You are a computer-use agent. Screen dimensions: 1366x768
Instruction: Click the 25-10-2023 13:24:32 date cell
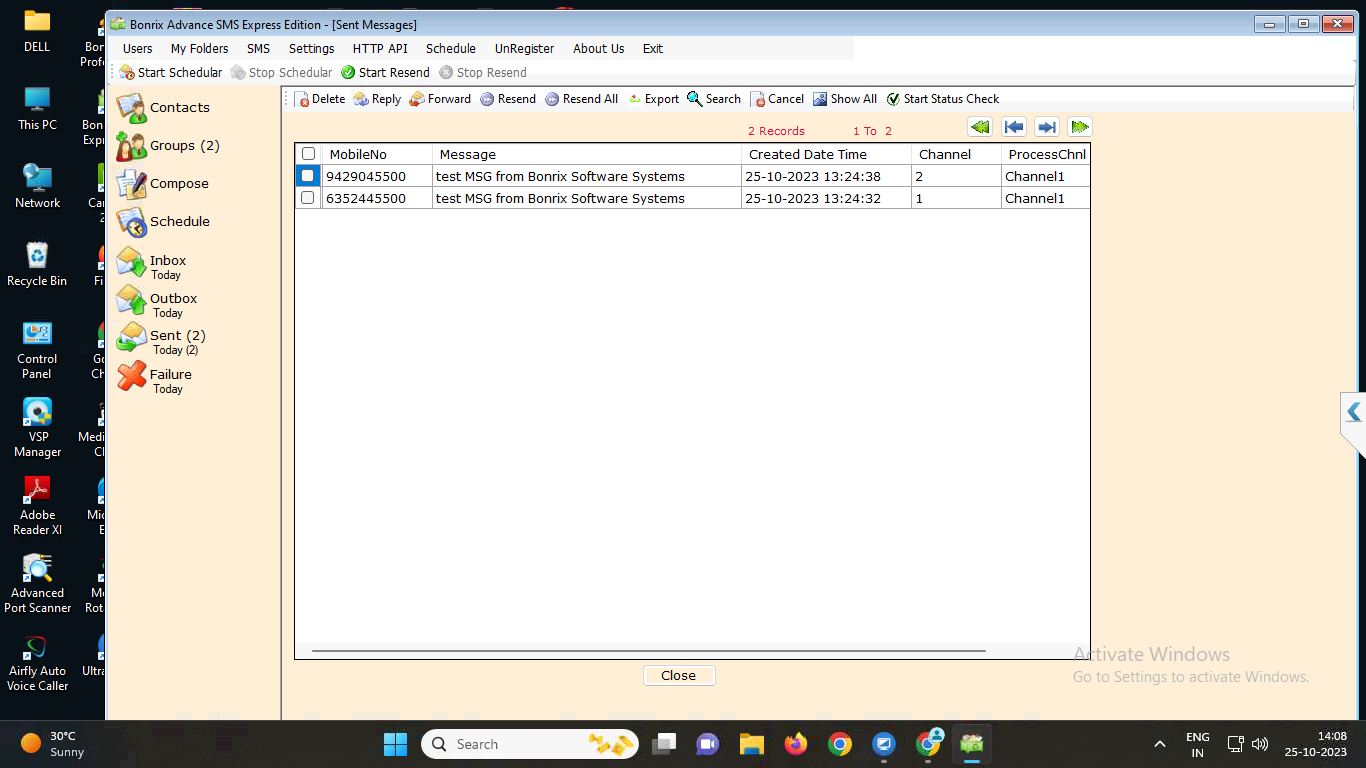[827, 198]
